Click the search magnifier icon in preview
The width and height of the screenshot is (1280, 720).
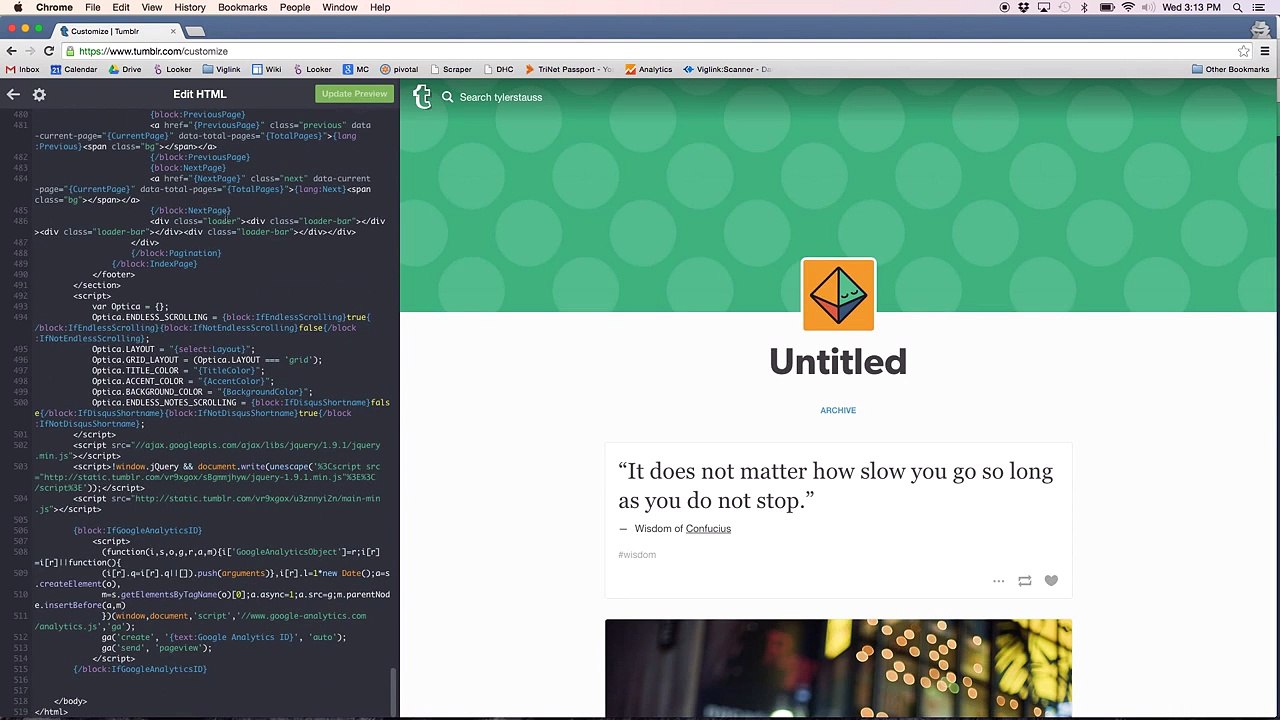click(x=447, y=97)
